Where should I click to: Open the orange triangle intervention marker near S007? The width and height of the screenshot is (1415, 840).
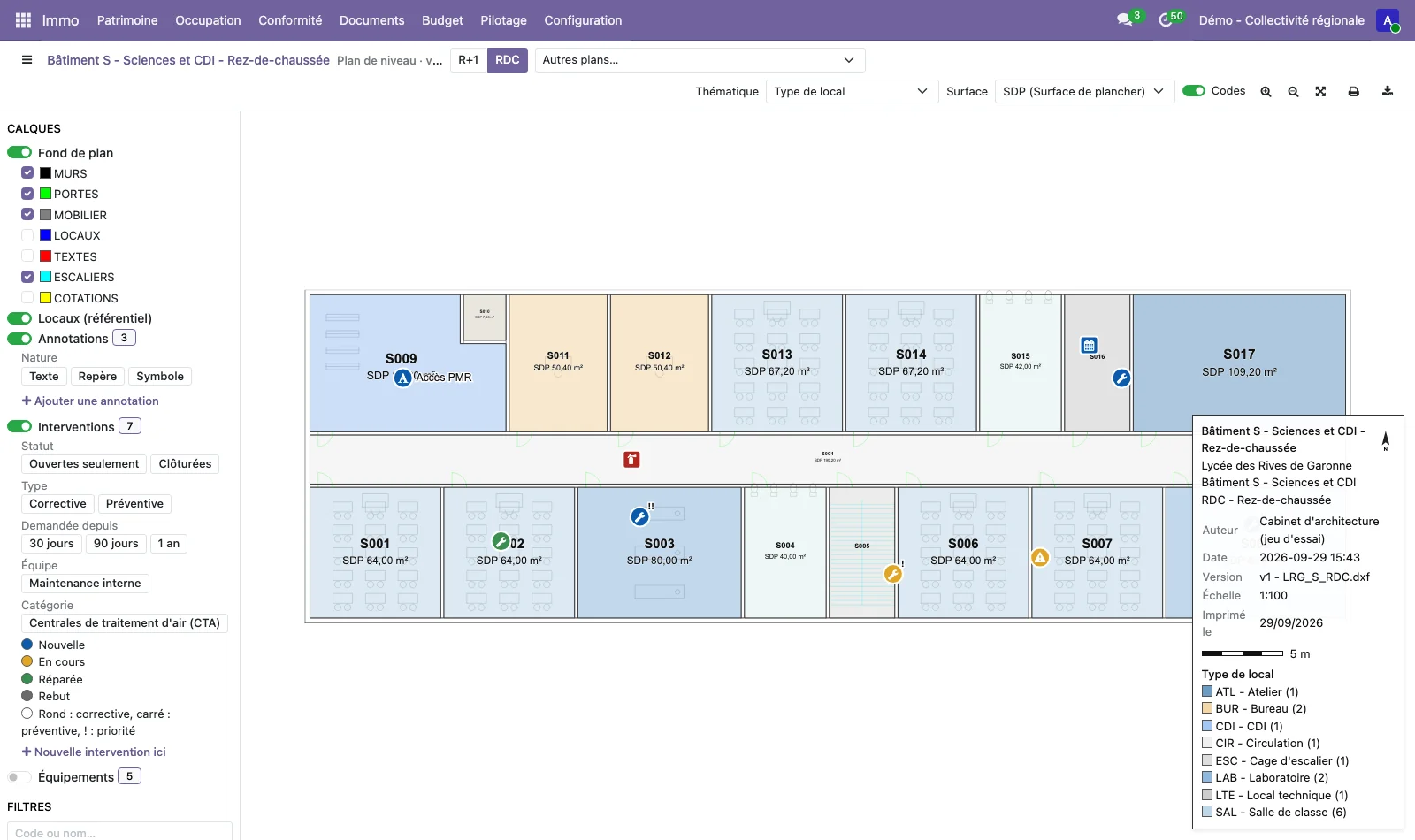pos(1040,557)
